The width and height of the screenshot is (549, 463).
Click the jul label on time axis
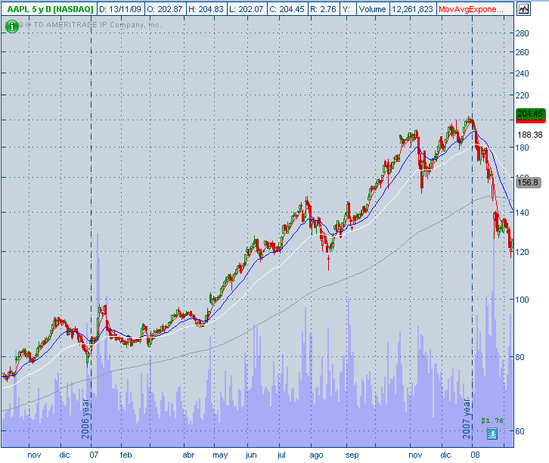(x=281, y=455)
